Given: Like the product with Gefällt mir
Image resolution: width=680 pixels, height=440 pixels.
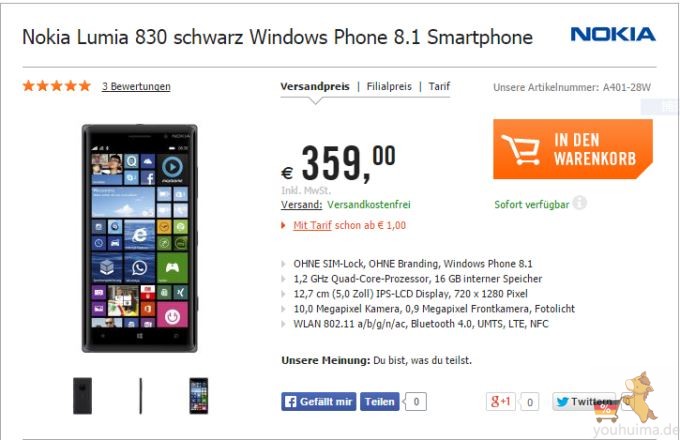Looking at the screenshot, I should [x=319, y=402].
